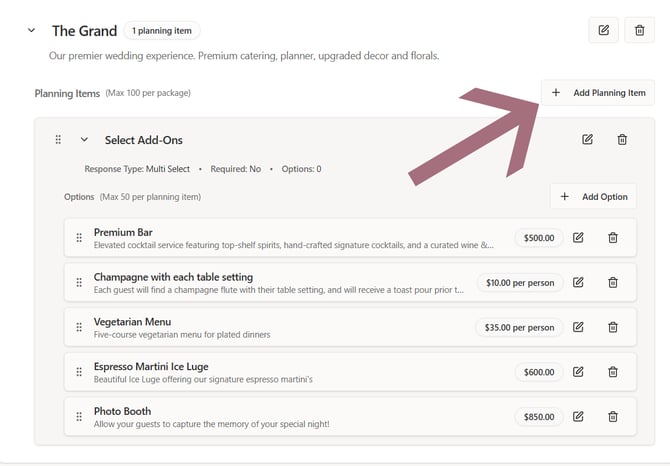Edit the Select Add-Ons planning item
This screenshot has height=466, width=670.
[x=587, y=140]
